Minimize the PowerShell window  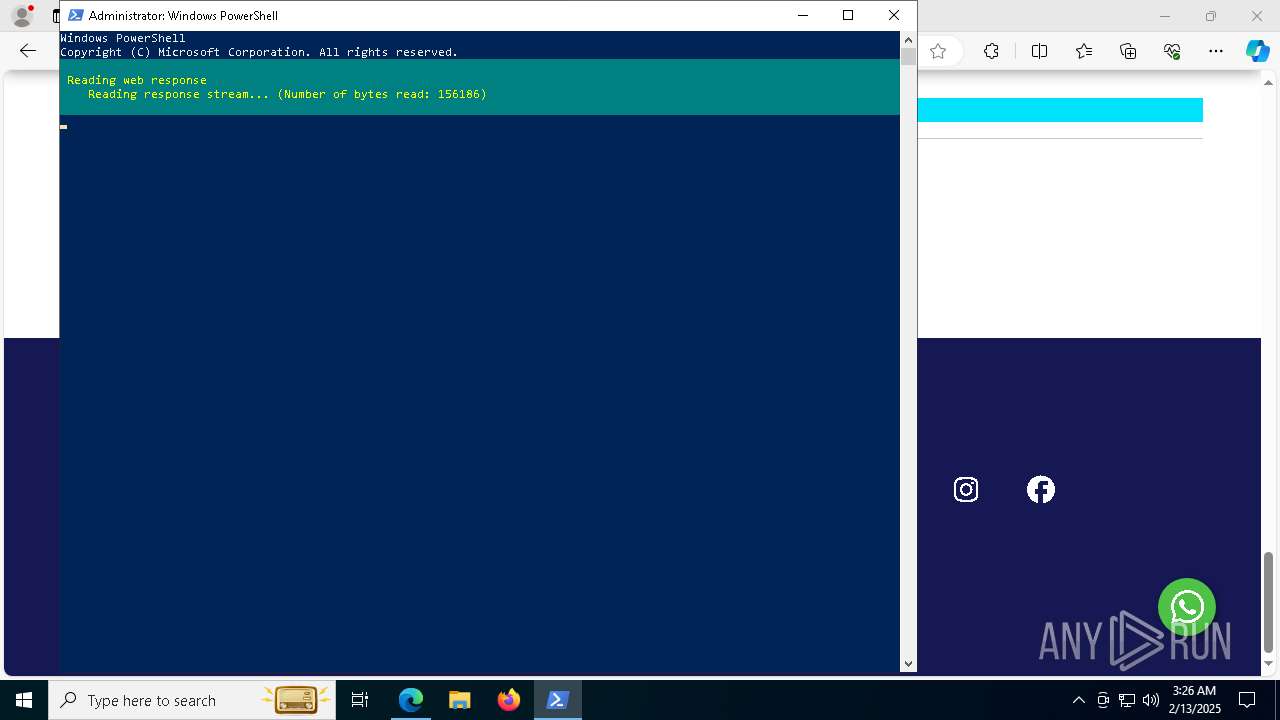[803, 15]
